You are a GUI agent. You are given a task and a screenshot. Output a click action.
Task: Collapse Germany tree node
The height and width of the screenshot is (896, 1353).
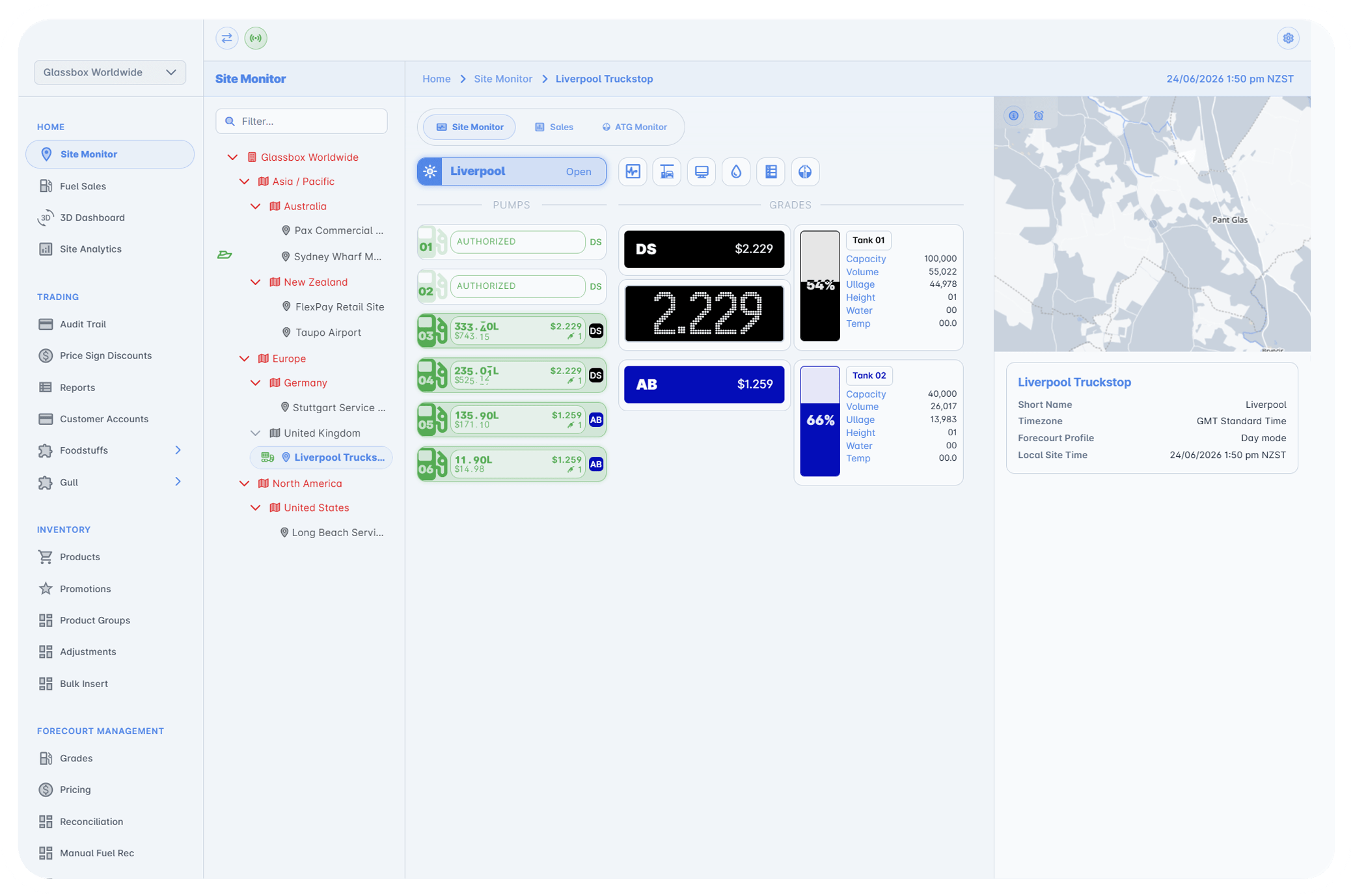(x=255, y=383)
